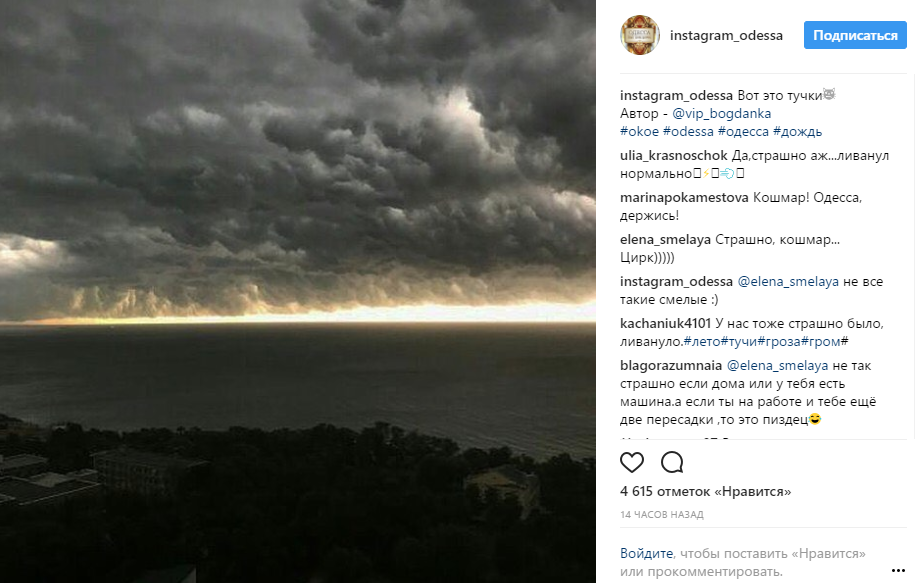
Task: View the 4 615 likes count
Action: pos(706,491)
